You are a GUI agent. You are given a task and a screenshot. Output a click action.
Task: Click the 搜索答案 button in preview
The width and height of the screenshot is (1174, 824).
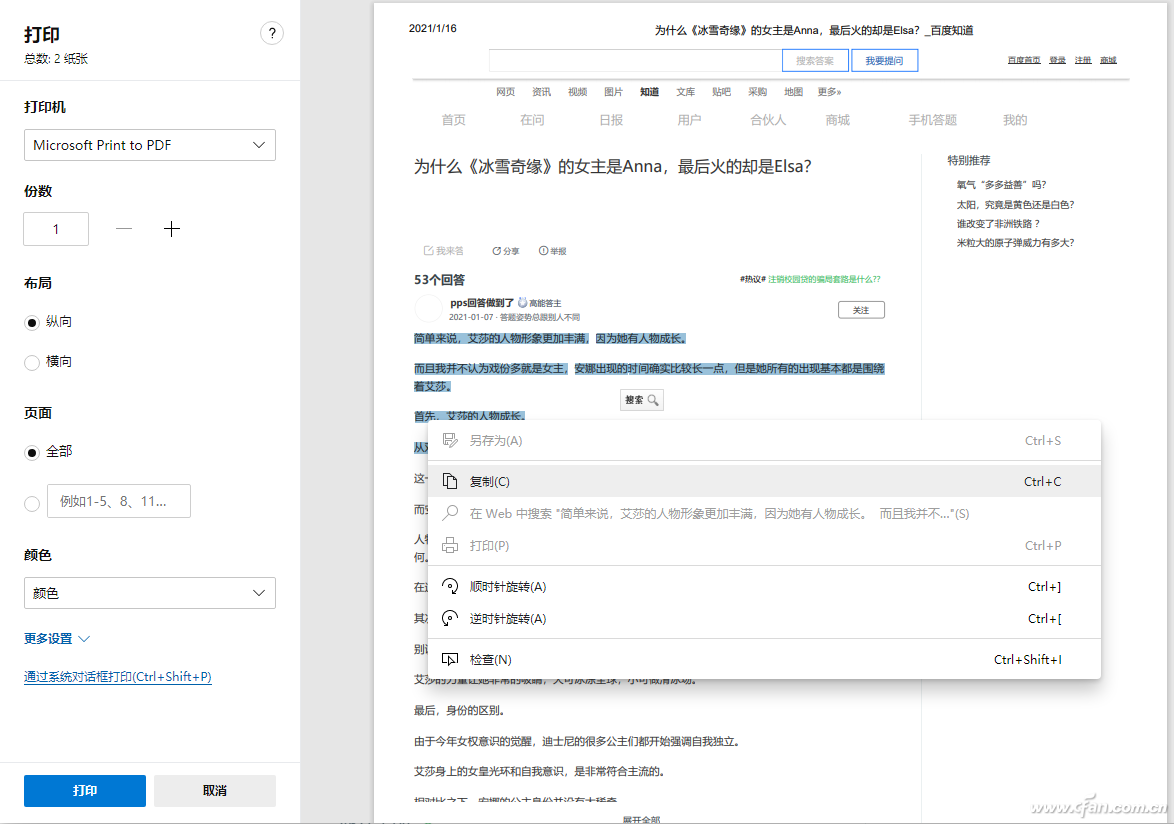(815, 61)
